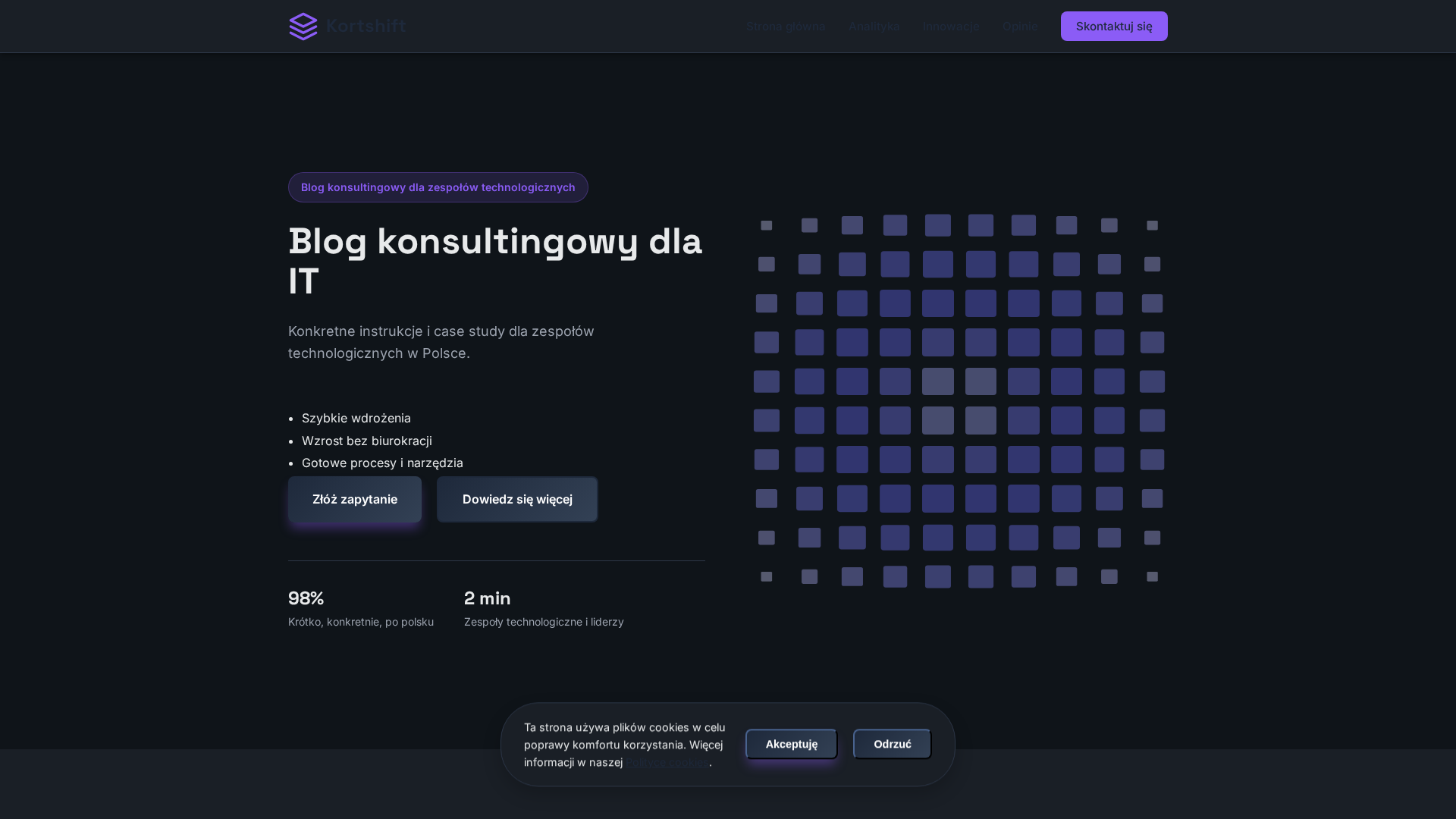Click the cookie notice text Ta strona używa plików cookies
The image size is (1456, 819).
point(625,744)
